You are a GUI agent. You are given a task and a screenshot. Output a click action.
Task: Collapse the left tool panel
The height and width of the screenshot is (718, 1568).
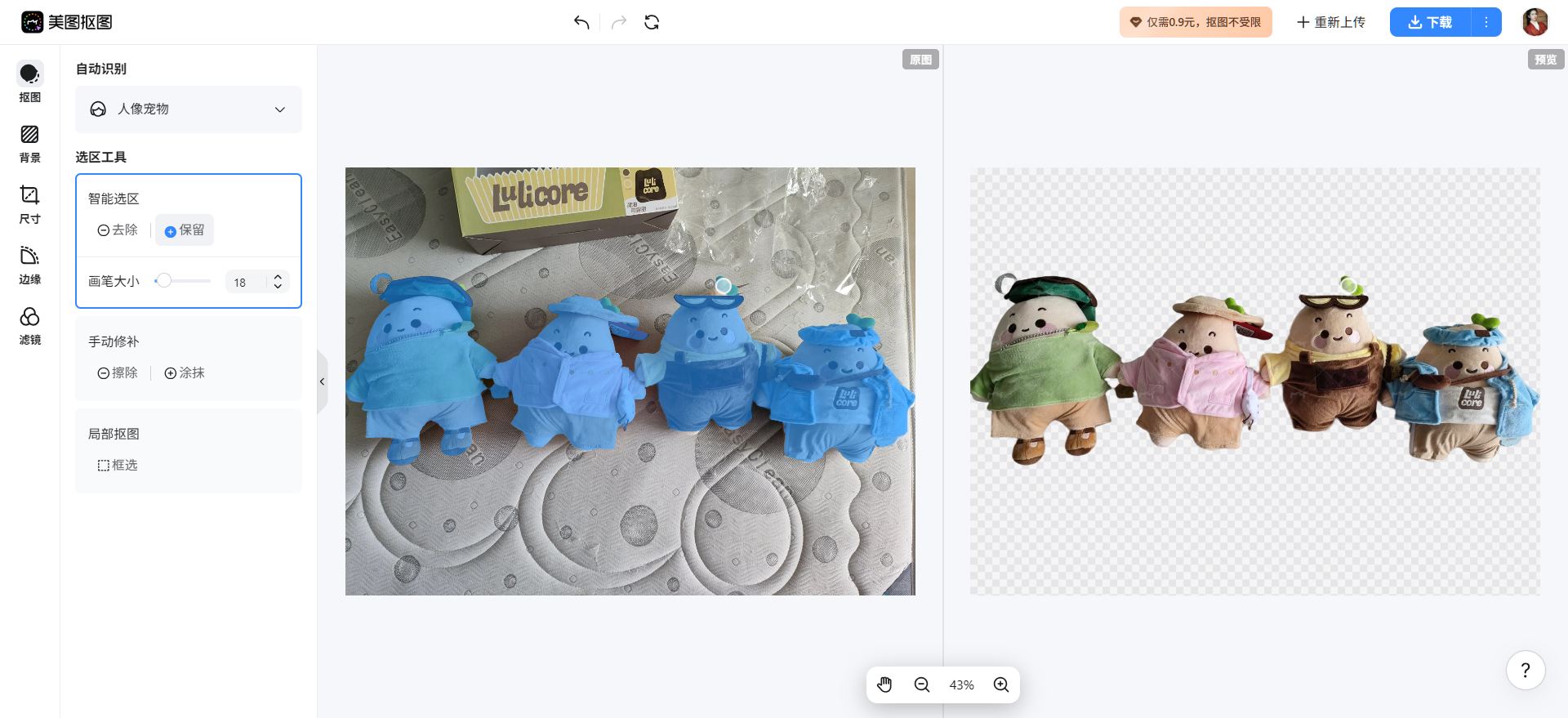[x=322, y=381]
